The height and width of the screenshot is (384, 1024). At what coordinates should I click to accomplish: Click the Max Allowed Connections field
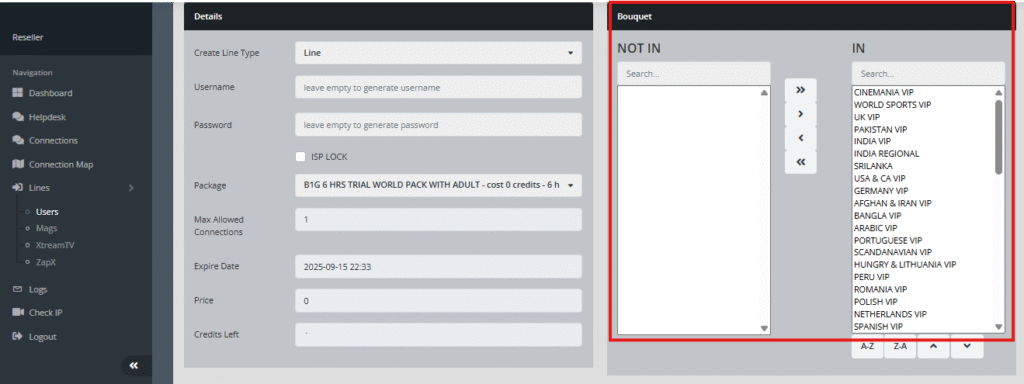[x=438, y=220]
